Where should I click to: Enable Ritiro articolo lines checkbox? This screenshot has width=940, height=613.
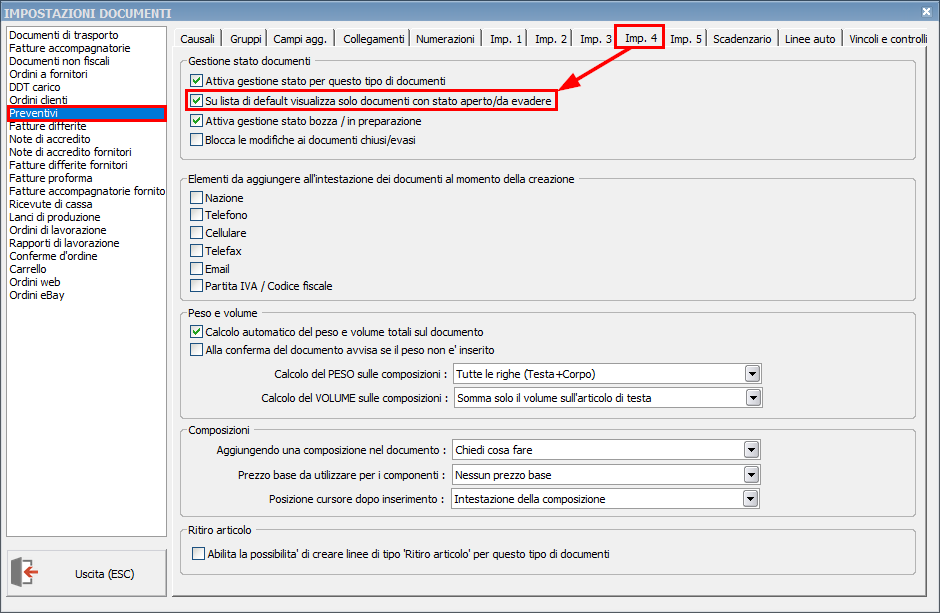198,554
